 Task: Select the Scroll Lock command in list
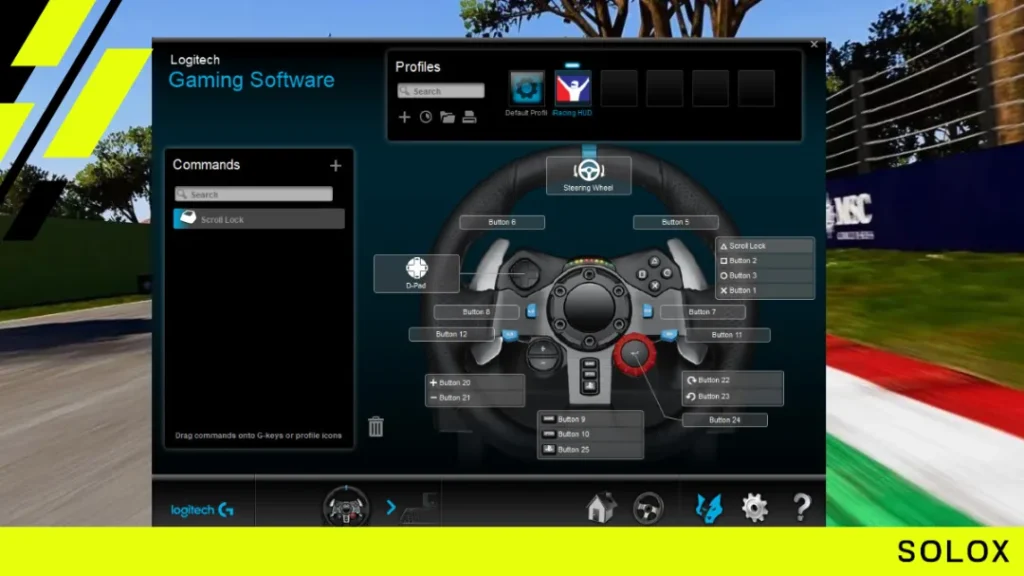[258, 219]
